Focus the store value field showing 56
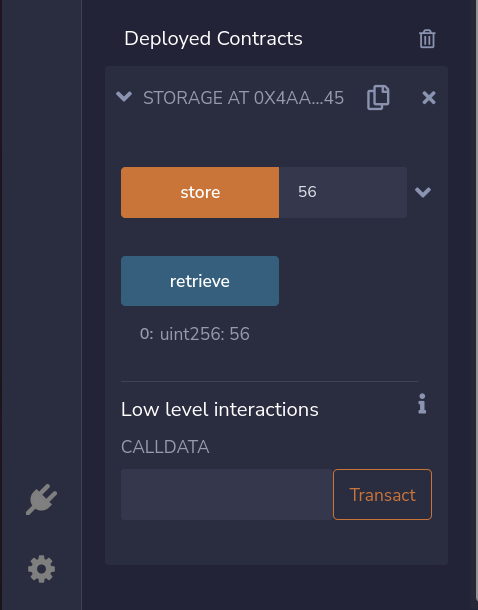 coord(343,192)
